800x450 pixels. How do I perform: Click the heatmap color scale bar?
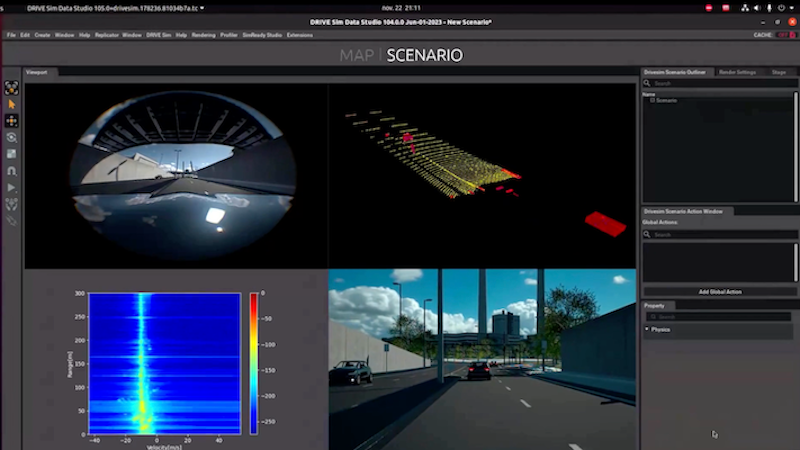coord(254,363)
